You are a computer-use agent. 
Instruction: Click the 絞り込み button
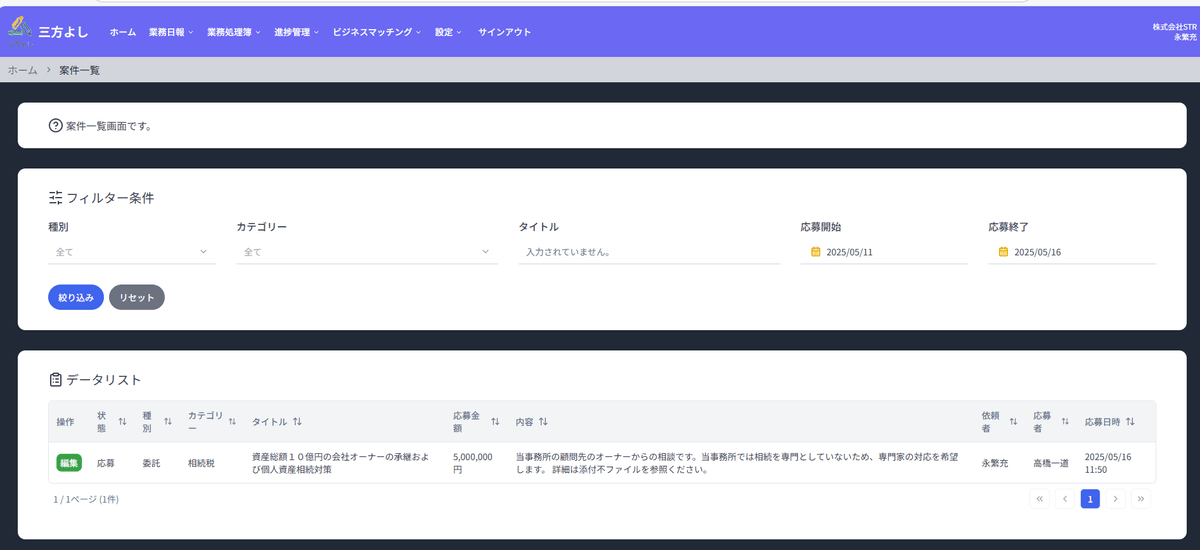point(75,297)
